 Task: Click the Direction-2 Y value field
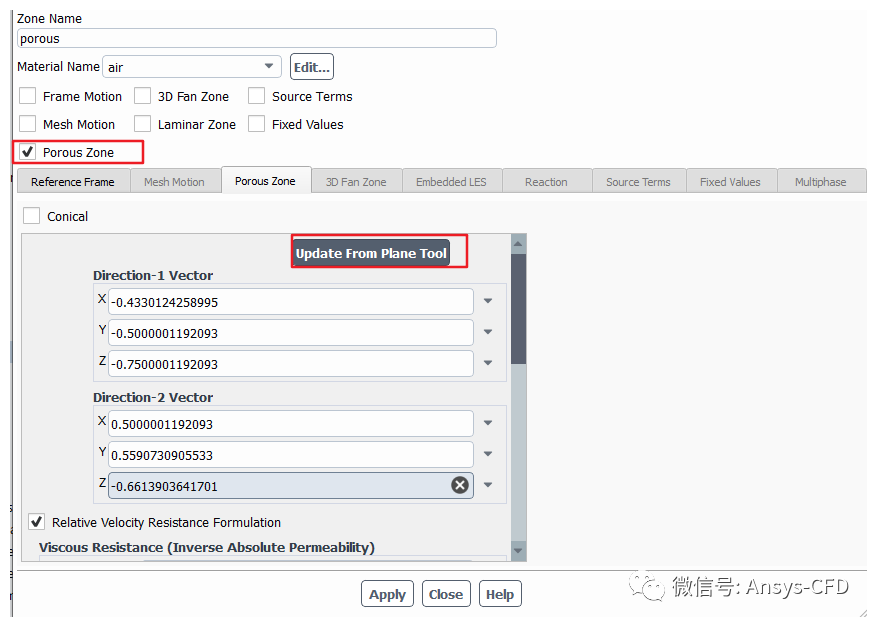[291, 455]
